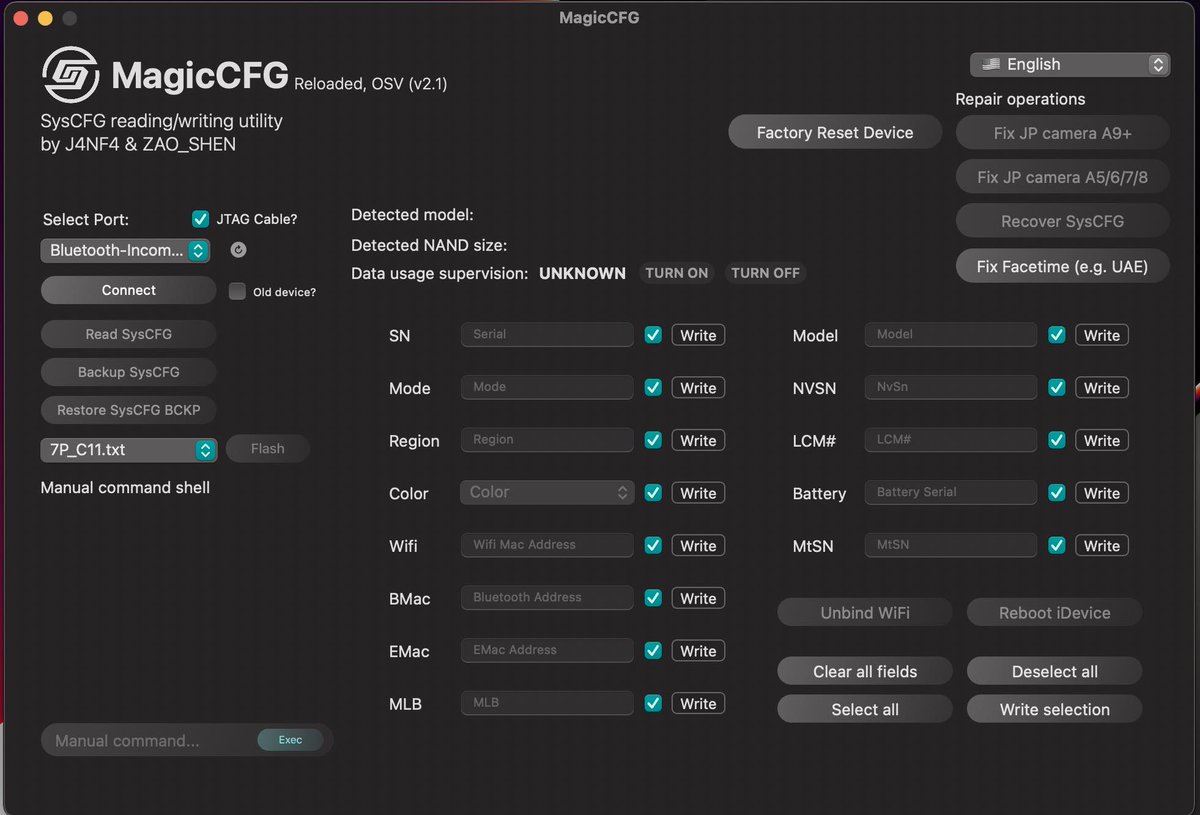This screenshot has width=1200, height=815.
Task: Toggle the Battery field checkbox
Action: coord(1057,493)
